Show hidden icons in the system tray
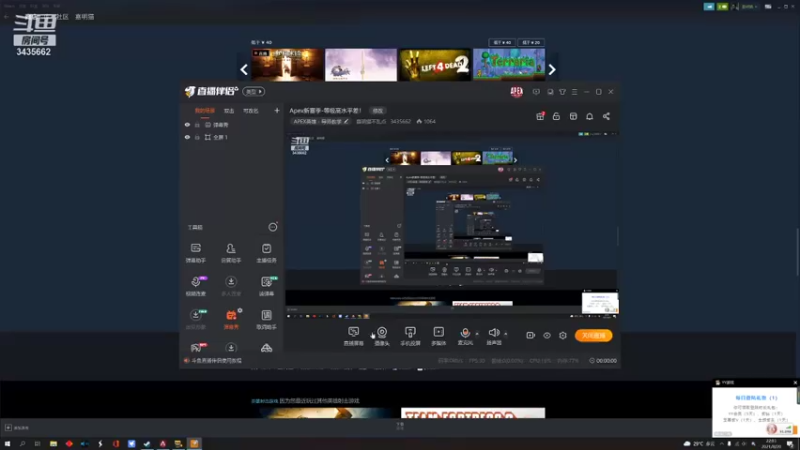This screenshot has width=800, height=450. tap(721, 444)
